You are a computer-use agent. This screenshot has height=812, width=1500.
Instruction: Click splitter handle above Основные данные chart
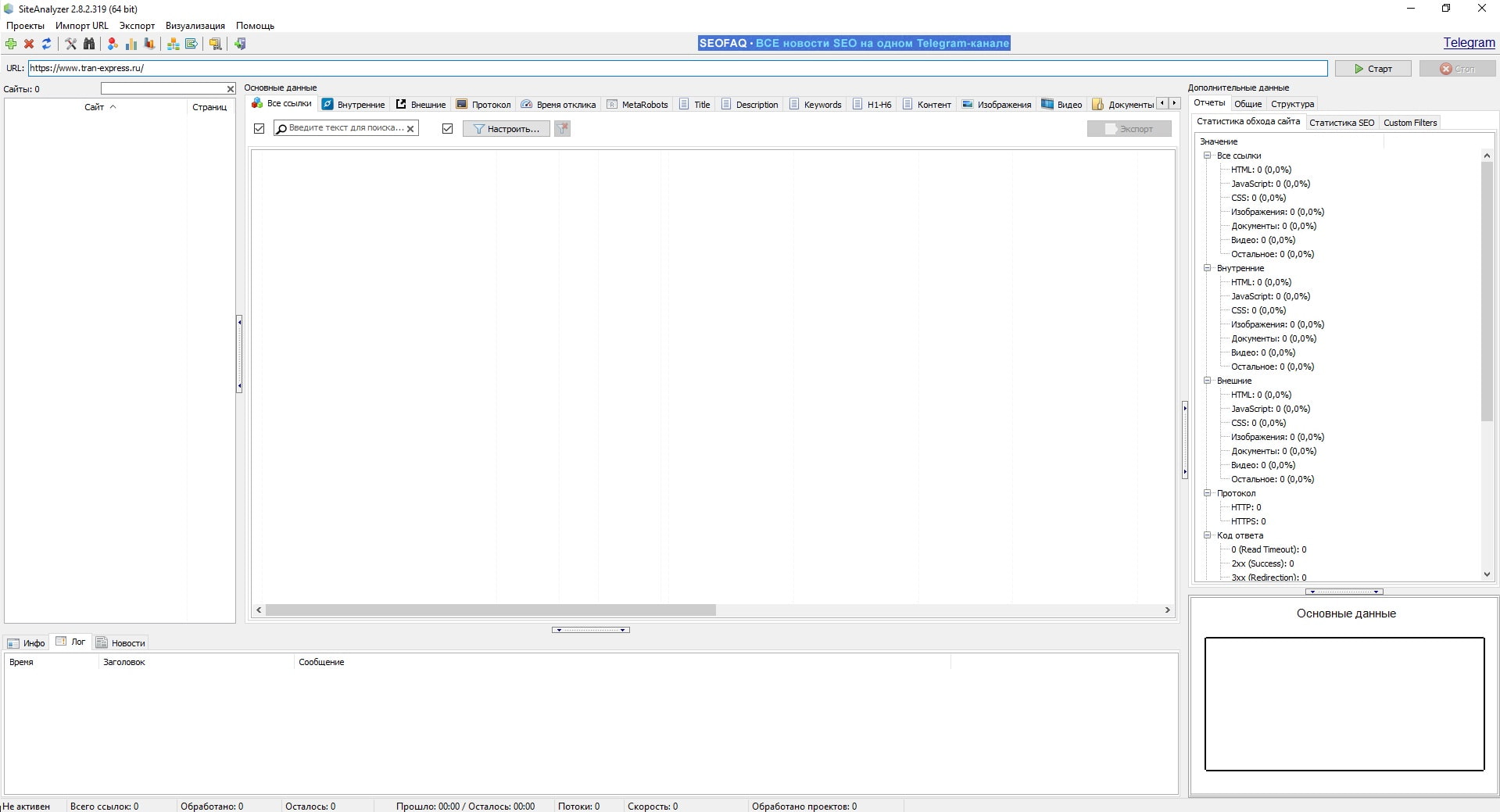coord(1344,592)
